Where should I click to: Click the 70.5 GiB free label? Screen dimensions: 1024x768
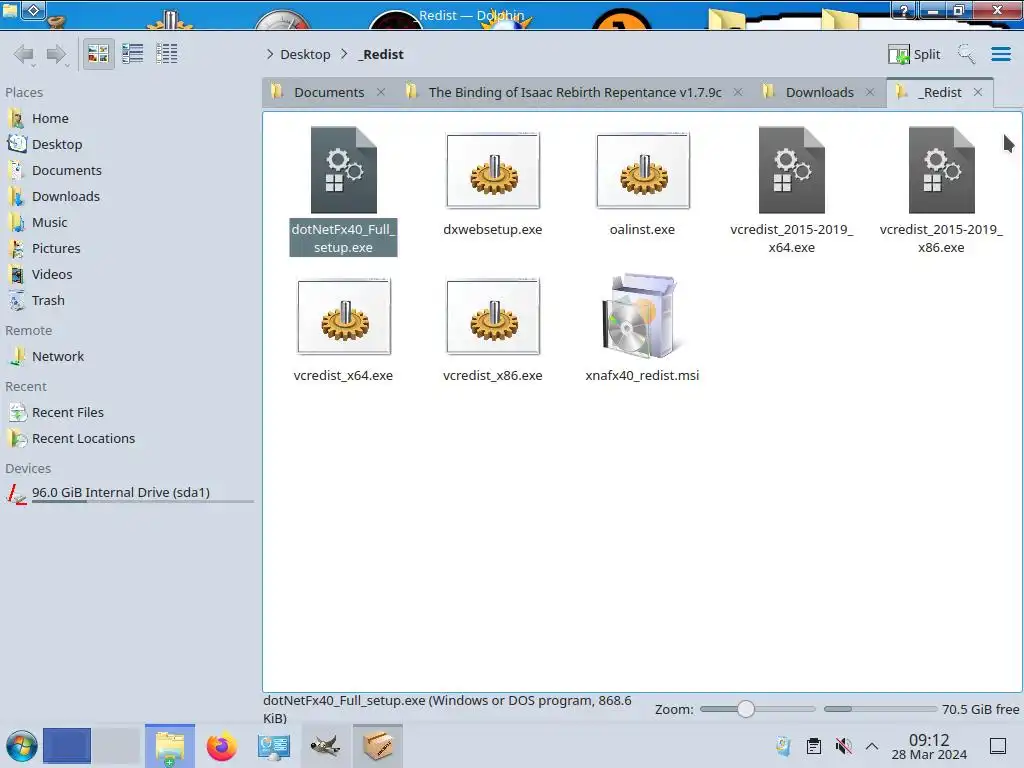pos(980,709)
